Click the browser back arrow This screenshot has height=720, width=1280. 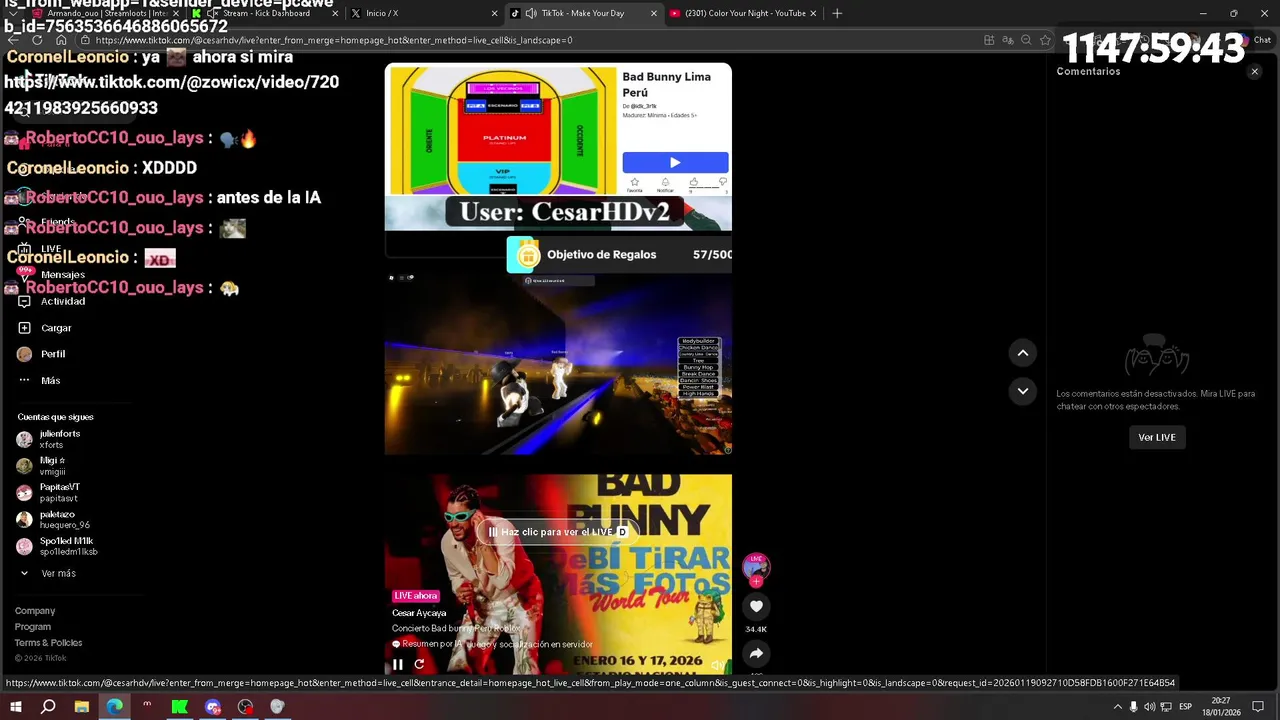coord(12,40)
